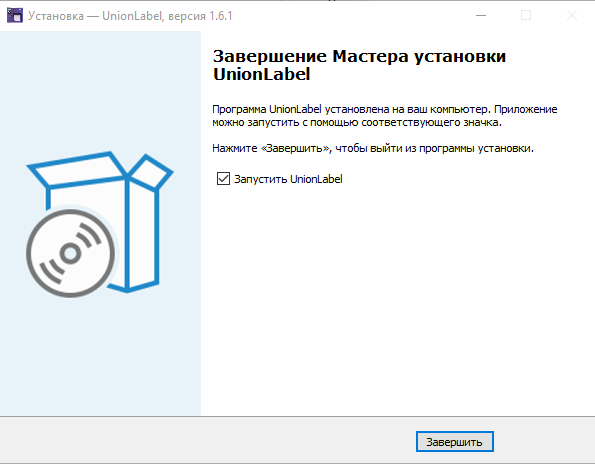Click the Программа UnionLabel установлена paragraph

[x=384, y=116]
